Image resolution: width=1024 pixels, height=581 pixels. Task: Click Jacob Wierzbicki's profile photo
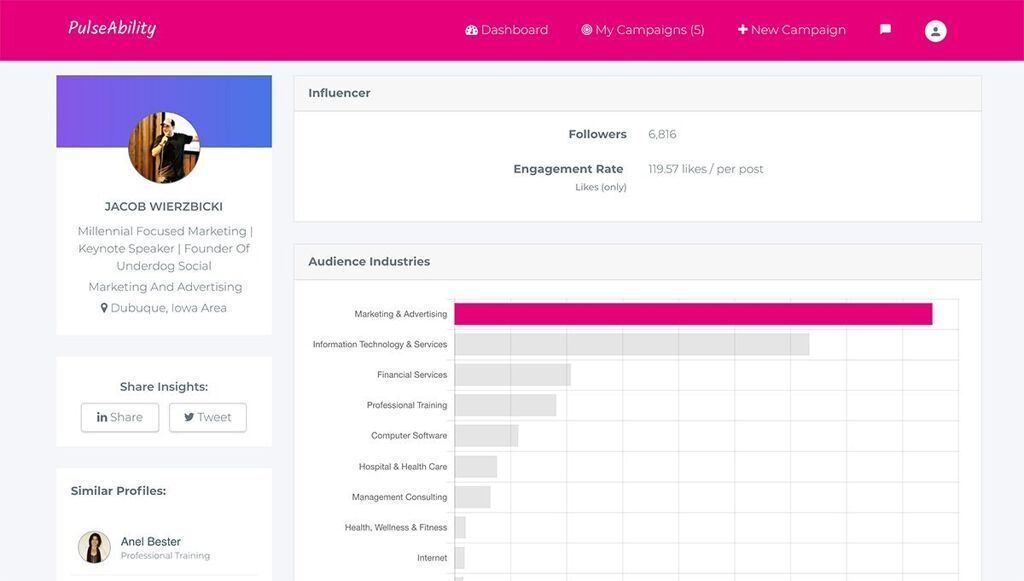pos(164,148)
